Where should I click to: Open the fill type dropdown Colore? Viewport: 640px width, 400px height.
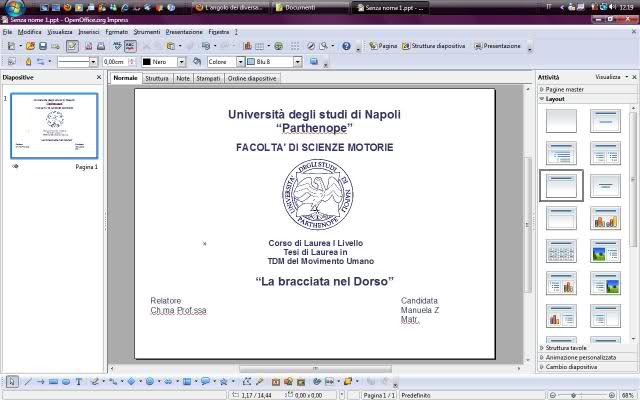click(240, 62)
